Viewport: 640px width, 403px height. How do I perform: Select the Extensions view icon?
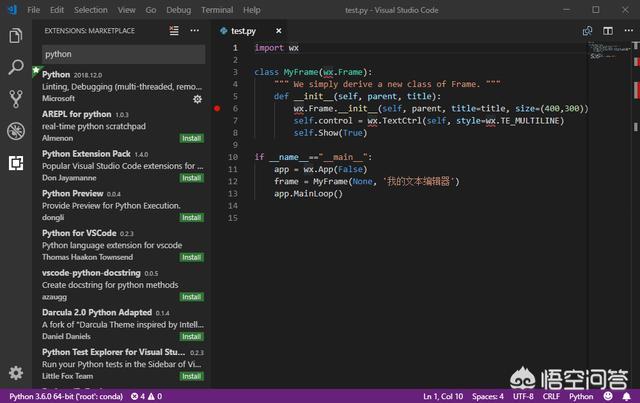pyautogui.click(x=16, y=163)
